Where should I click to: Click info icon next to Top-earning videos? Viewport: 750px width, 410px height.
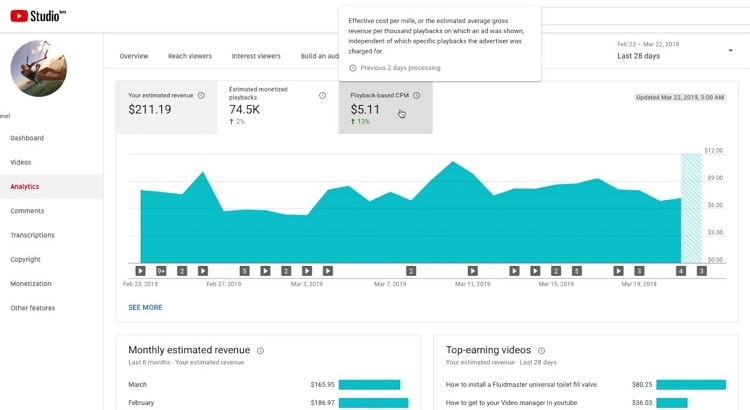[541, 351]
